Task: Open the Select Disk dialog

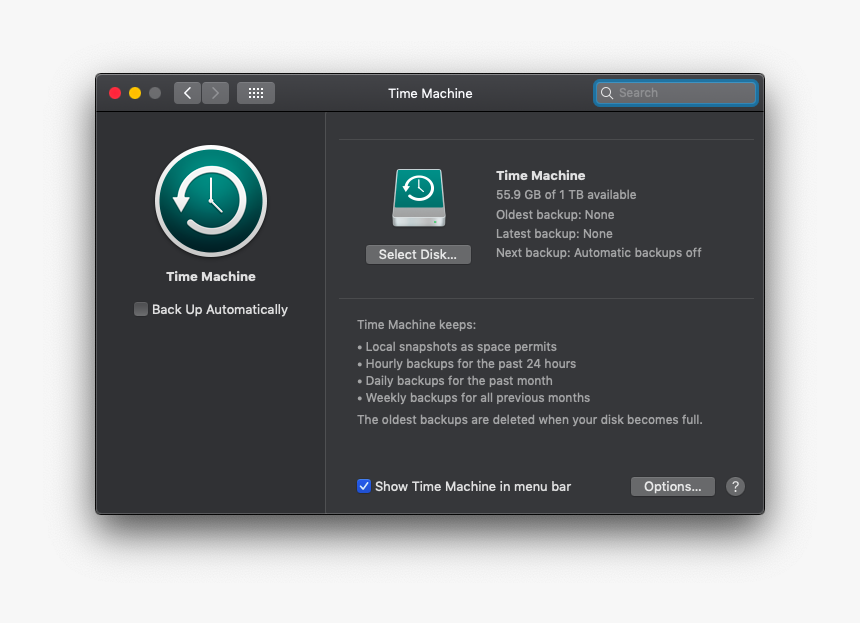Action: [418, 254]
